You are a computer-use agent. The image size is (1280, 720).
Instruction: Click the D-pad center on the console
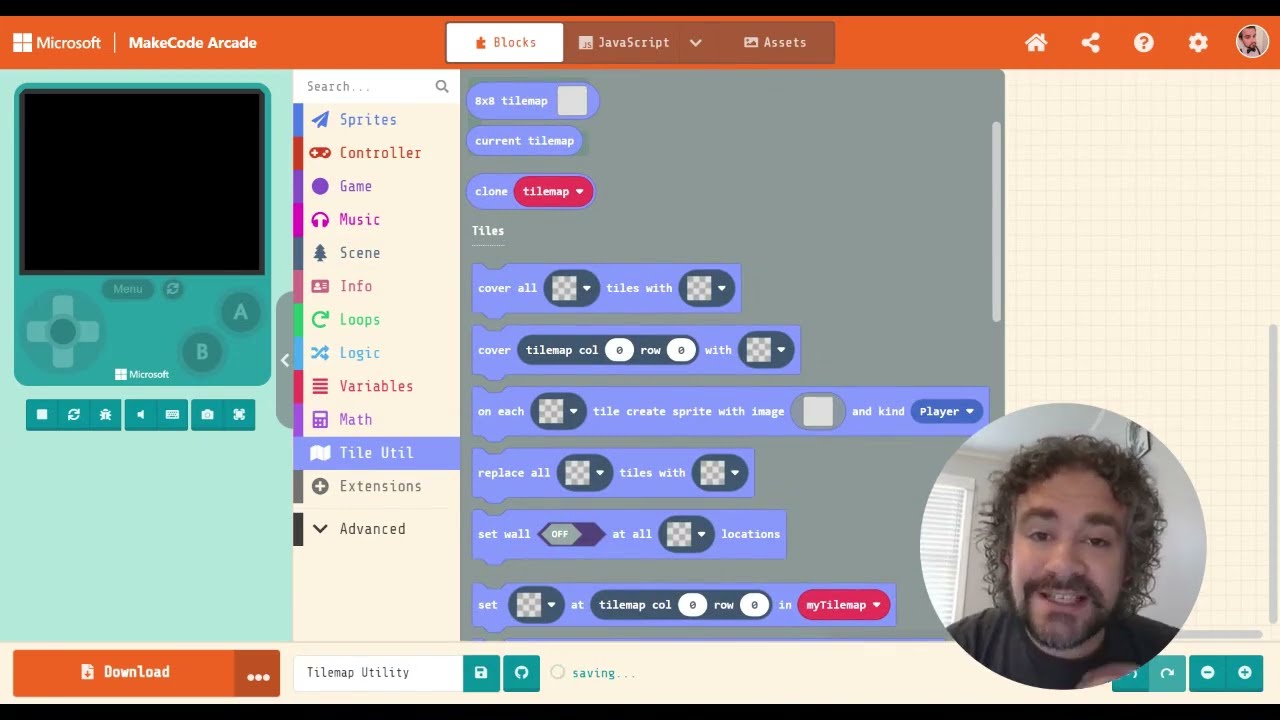coord(63,331)
